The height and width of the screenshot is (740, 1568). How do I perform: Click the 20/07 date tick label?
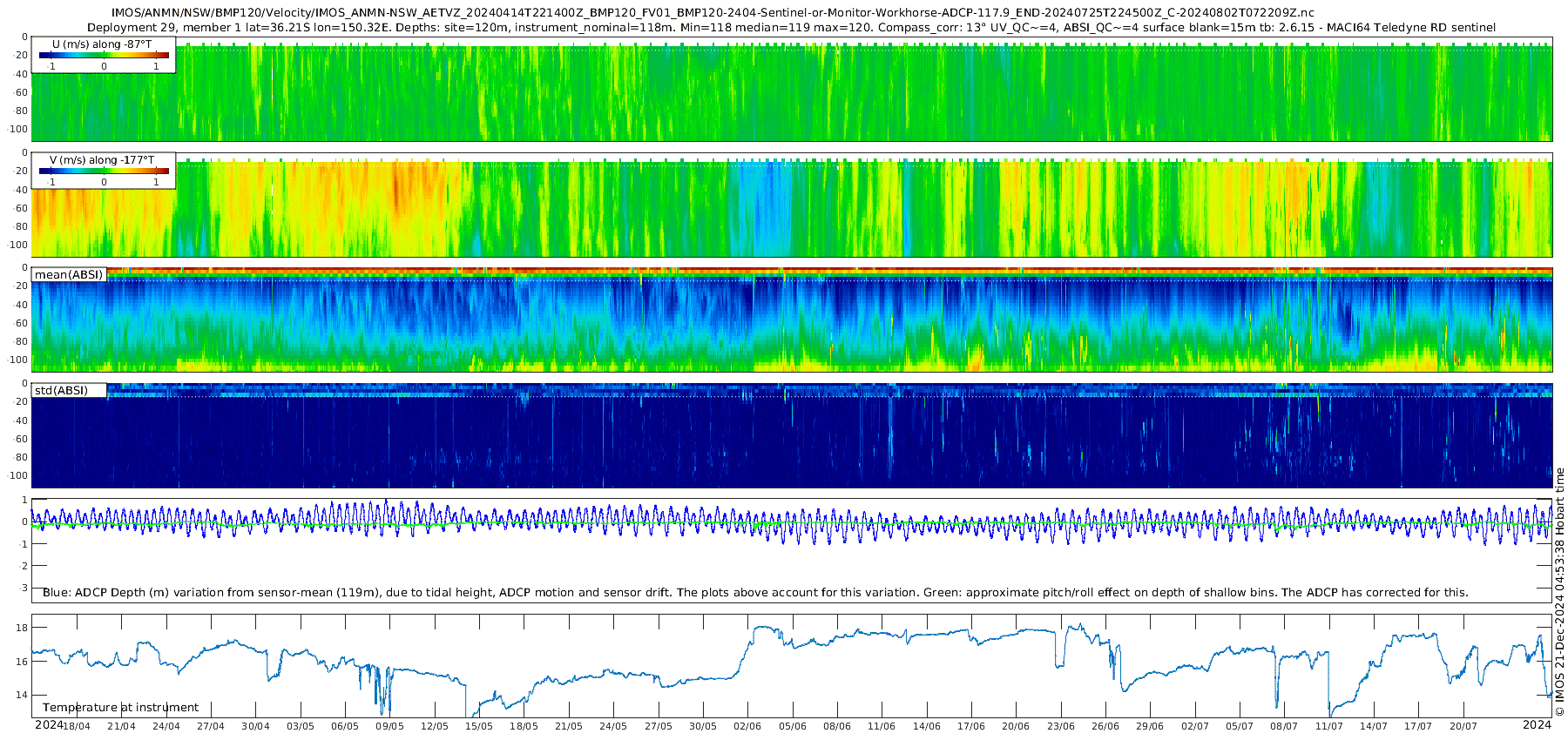[x=1463, y=726]
